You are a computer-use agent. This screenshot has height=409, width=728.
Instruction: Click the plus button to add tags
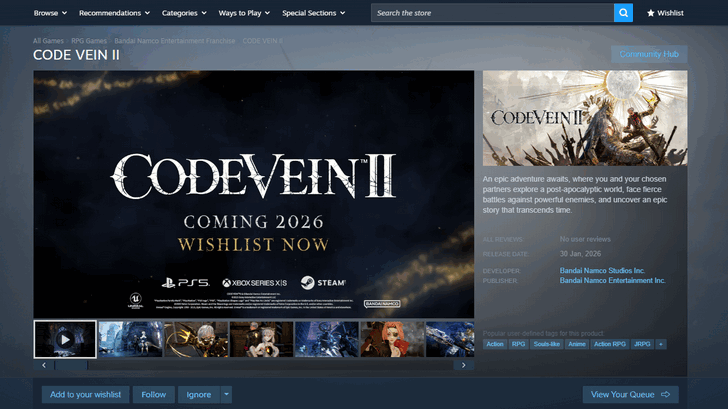661,344
